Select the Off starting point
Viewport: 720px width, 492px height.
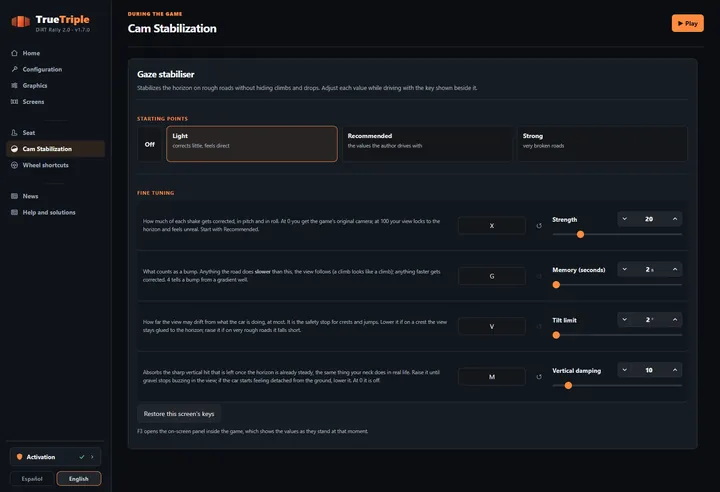coord(150,144)
